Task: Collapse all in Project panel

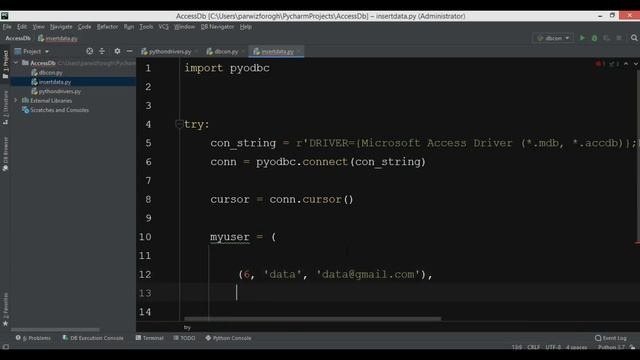Action: click(102, 51)
